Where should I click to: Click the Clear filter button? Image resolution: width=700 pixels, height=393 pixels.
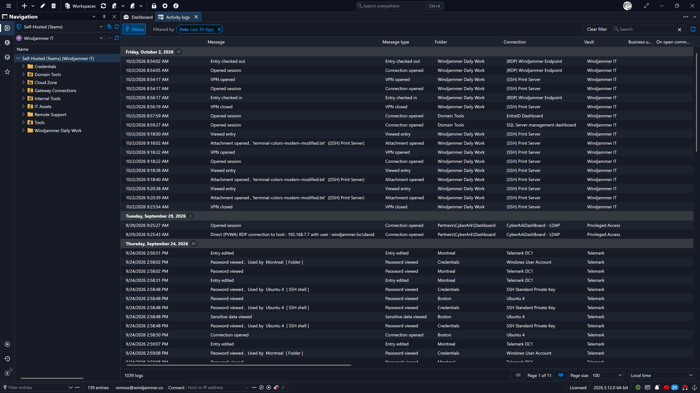tap(596, 29)
